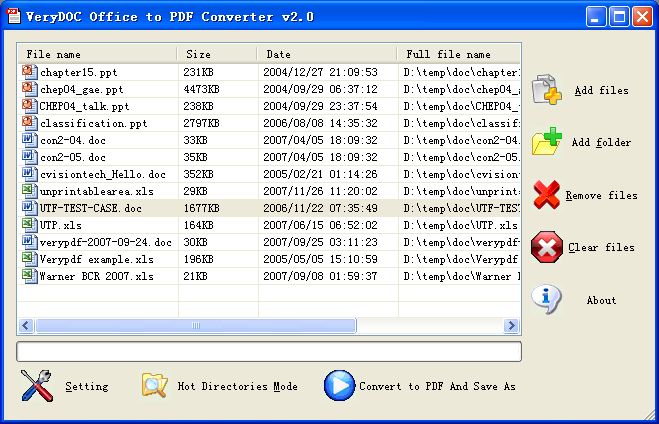Click the Clear files button label

(x=601, y=248)
